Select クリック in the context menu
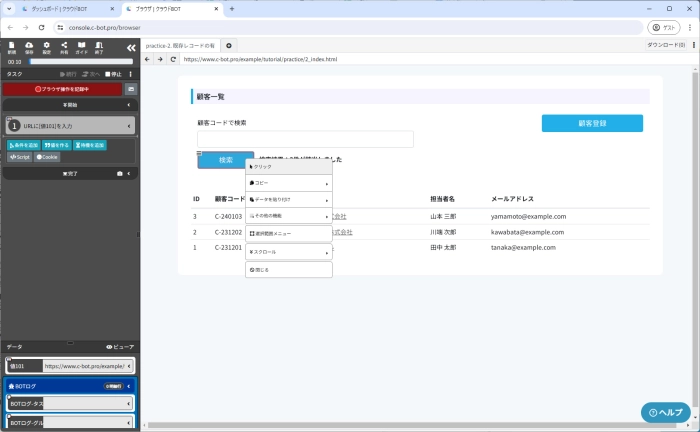700x432 pixels. point(288,167)
